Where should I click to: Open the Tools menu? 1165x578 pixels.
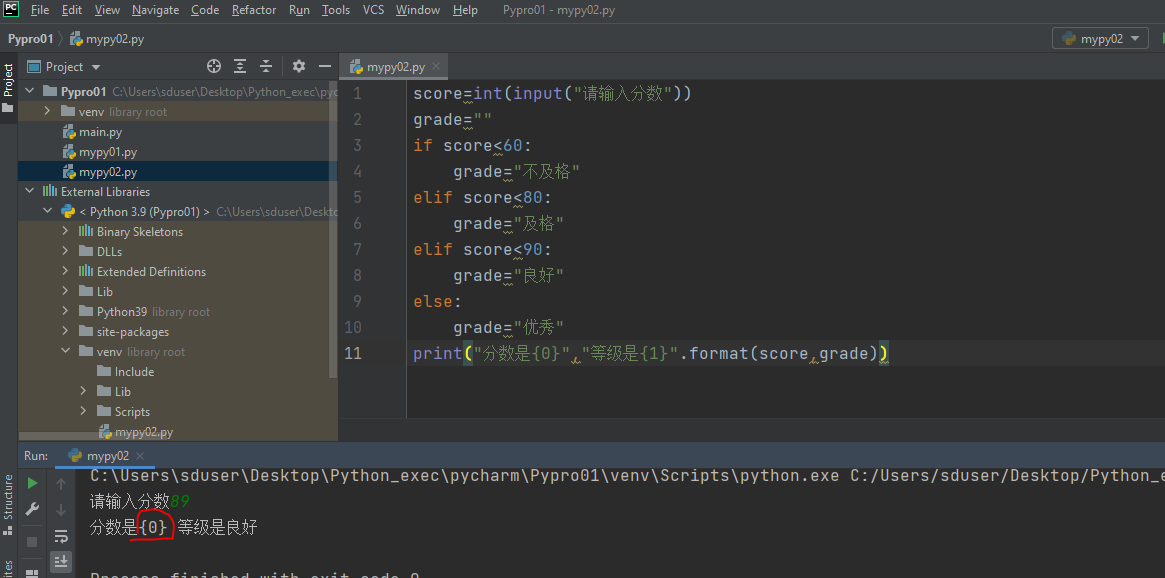coord(336,10)
